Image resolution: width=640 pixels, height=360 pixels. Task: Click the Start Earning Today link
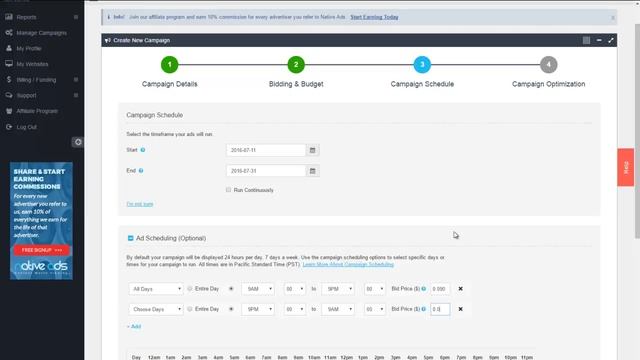[x=374, y=17]
